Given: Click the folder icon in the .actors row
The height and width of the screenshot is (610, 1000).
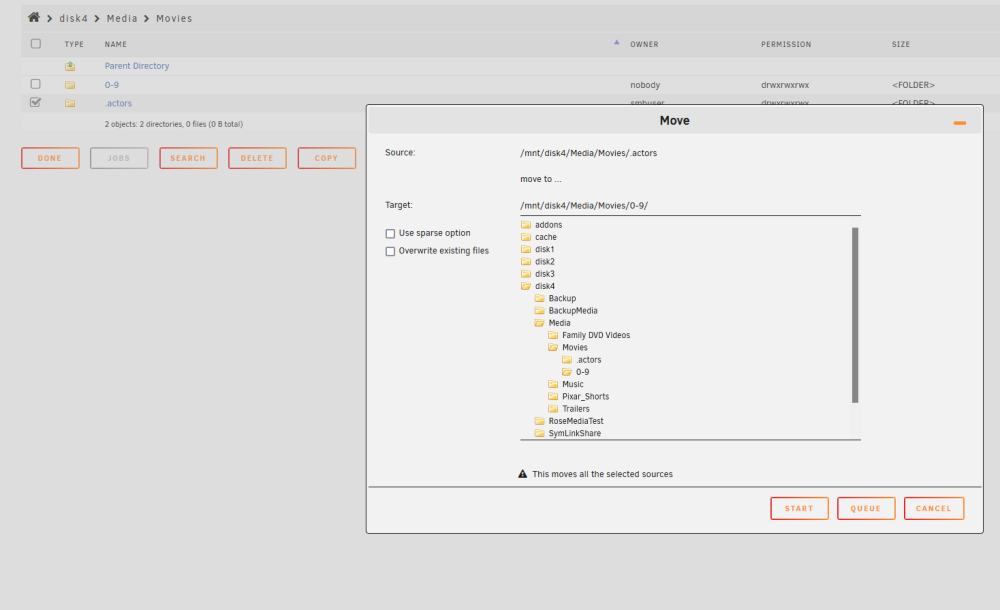Looking at the screenshot, I should 70,103.
